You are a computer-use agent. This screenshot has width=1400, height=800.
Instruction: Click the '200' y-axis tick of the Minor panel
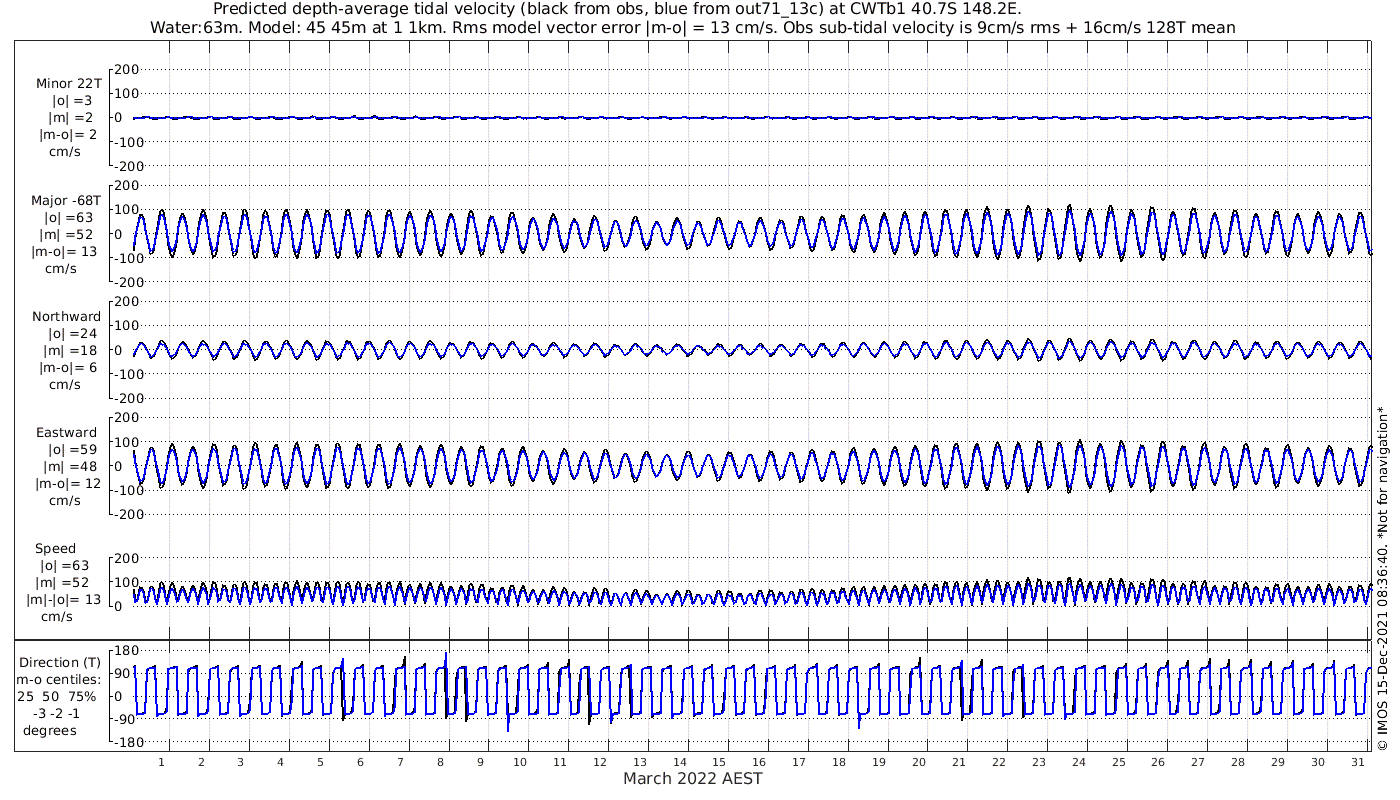point(126,69)
